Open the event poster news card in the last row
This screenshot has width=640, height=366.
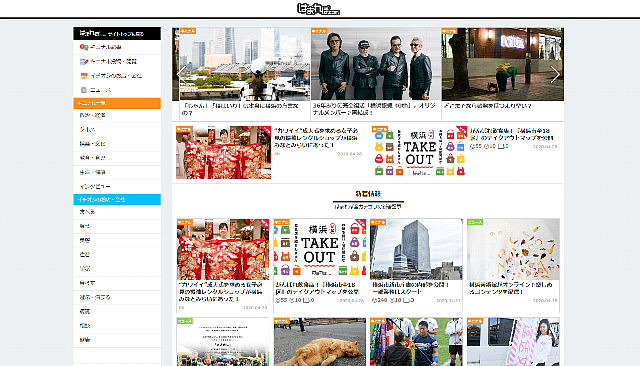[x=223, y=342]
